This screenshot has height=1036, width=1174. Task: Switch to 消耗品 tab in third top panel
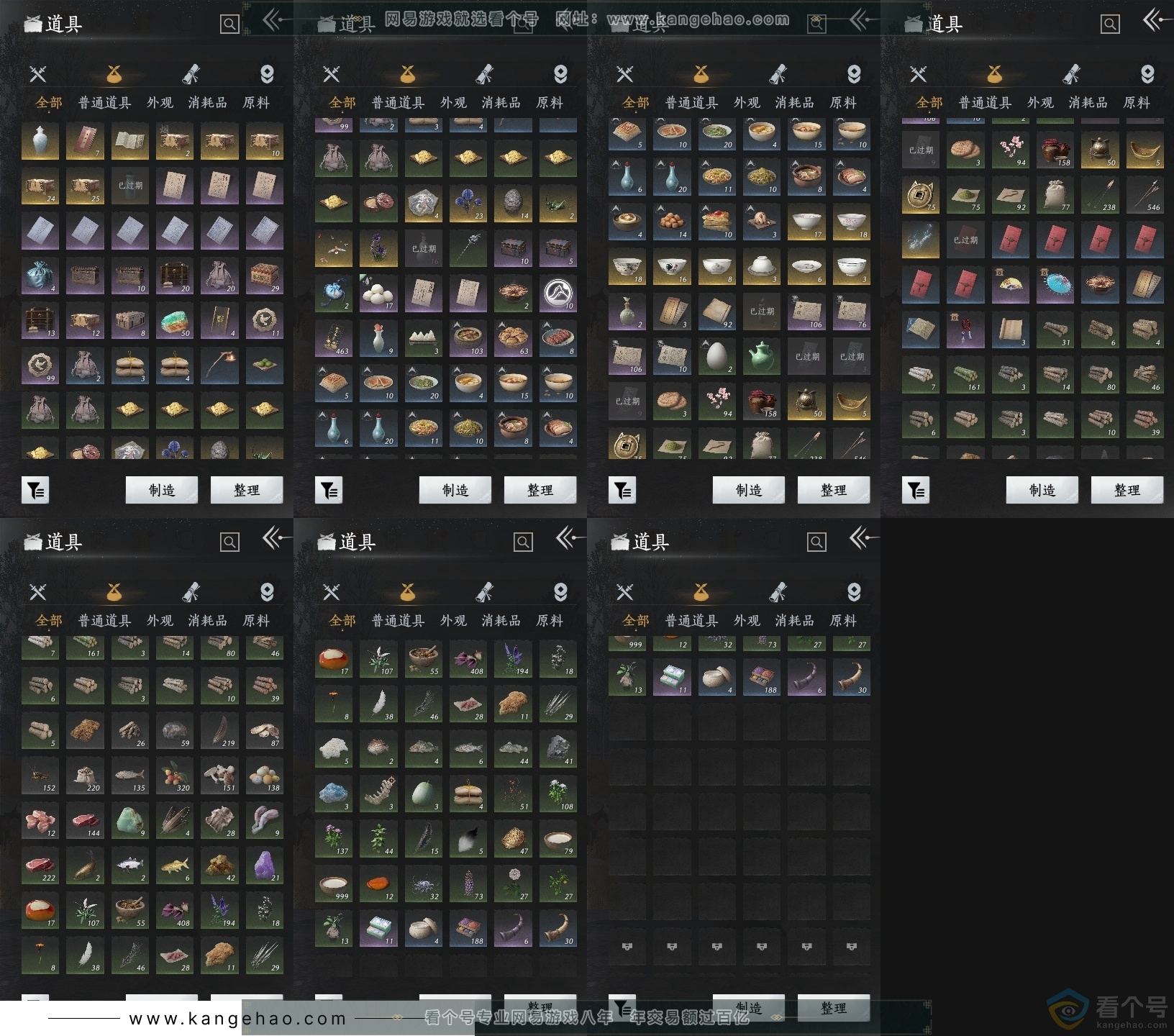pos(794,103)
